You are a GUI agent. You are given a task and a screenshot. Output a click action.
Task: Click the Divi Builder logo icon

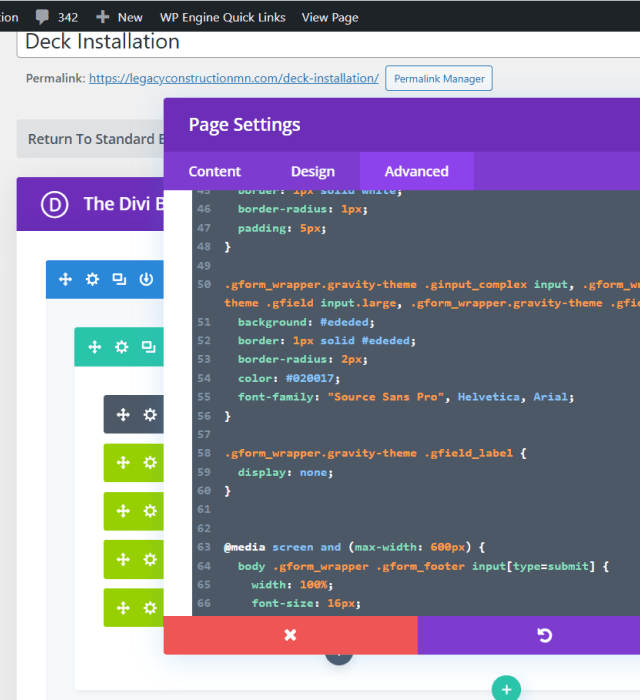54,204
